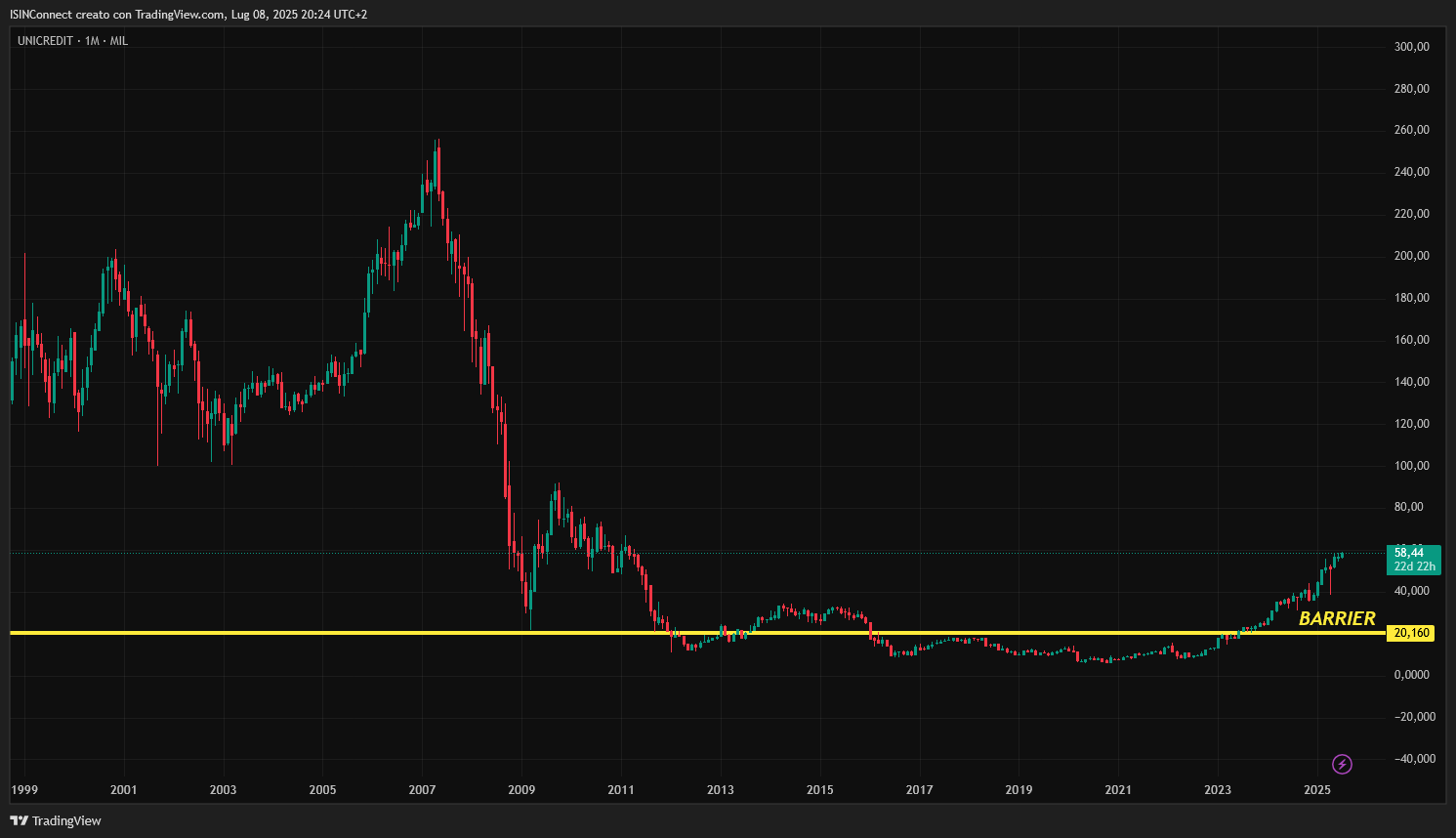Click the 2021 year label on time axis

click(1119, 790)
